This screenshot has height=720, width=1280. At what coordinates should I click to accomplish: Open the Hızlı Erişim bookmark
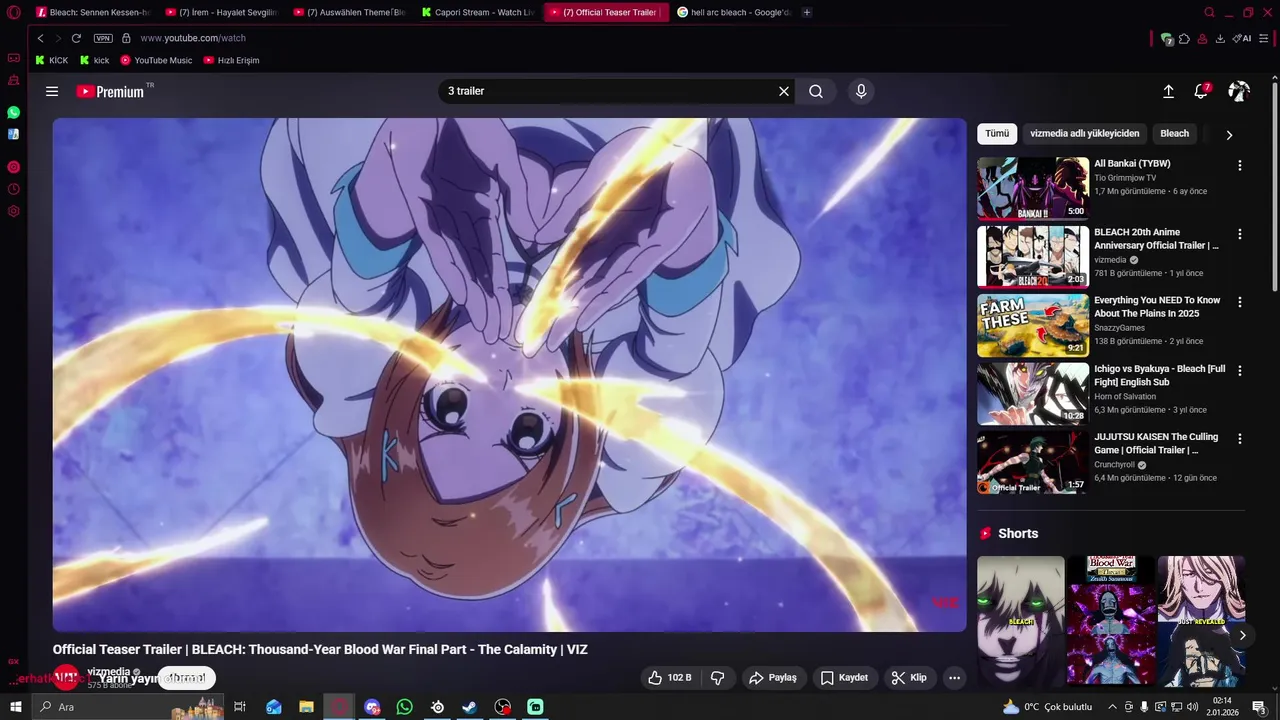point(231,60)
